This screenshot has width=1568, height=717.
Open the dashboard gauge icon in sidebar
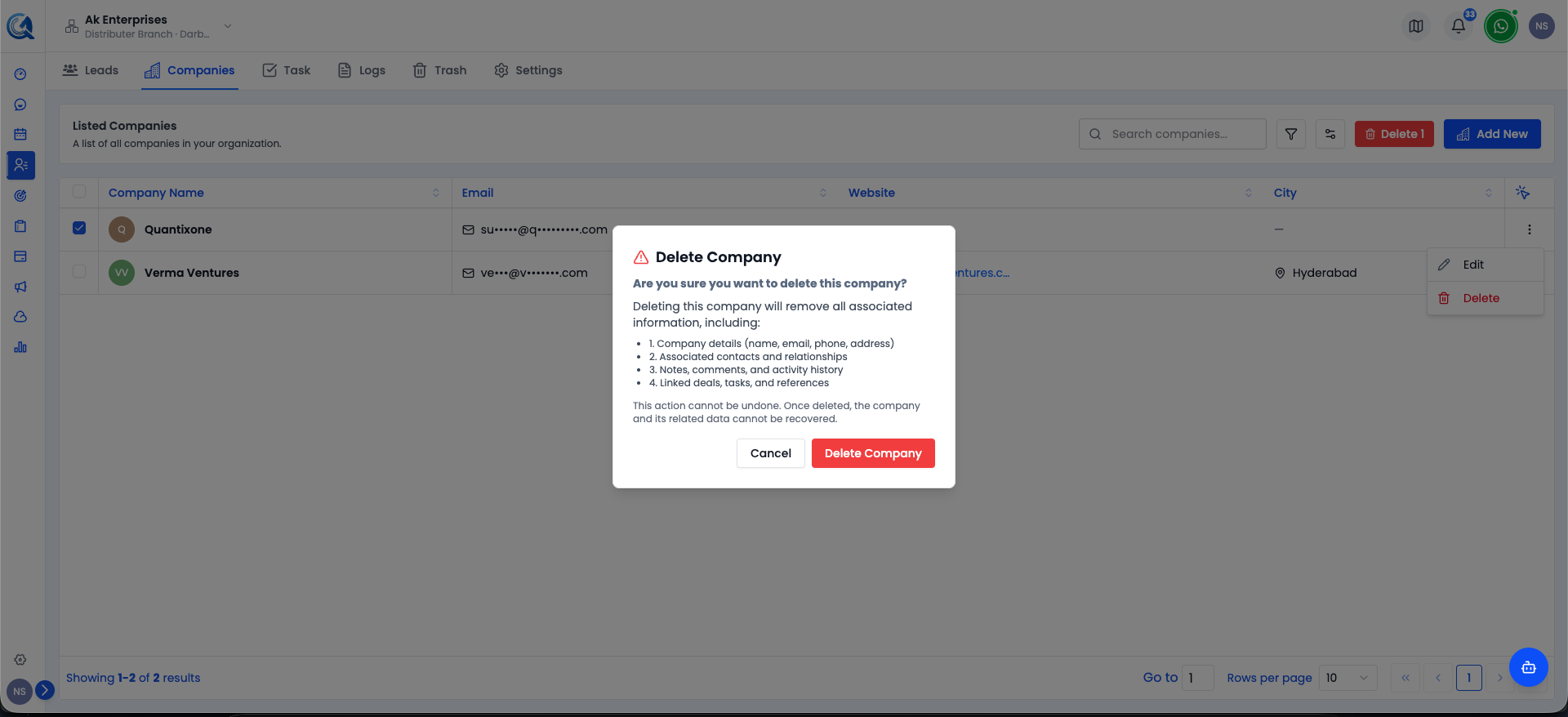pos(20,74)
